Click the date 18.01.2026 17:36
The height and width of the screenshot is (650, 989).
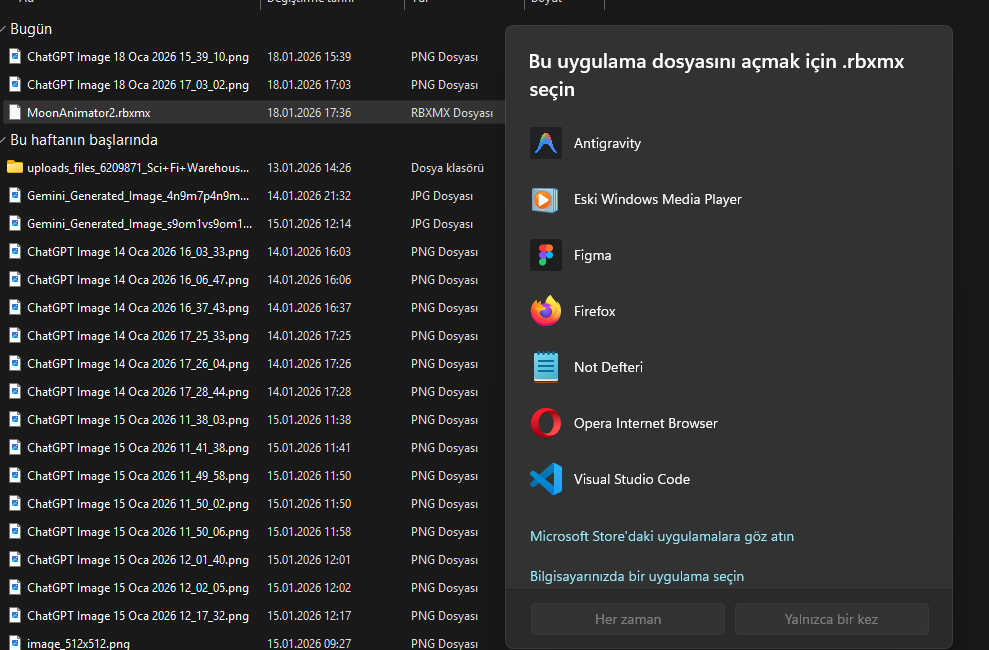tap(309, 113)
